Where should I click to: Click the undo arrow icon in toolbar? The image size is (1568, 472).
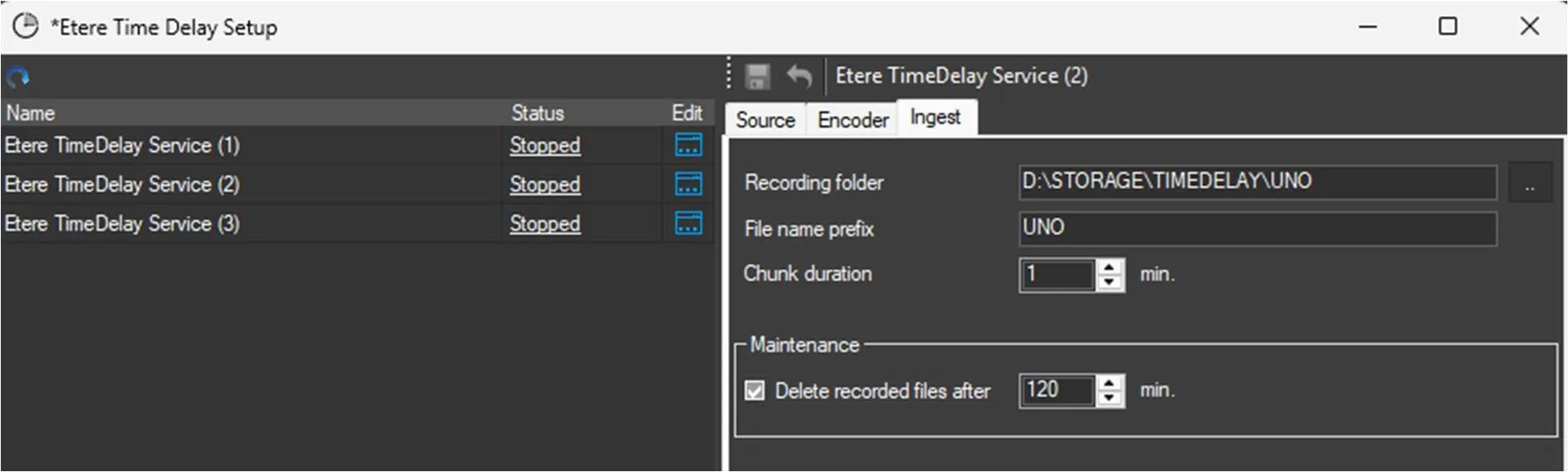[x=799, y=76]
